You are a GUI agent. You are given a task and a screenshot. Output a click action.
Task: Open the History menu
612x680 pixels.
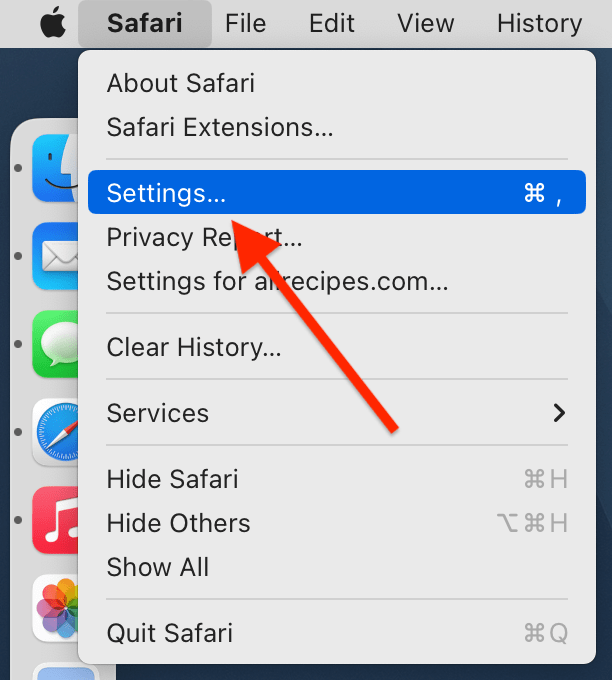(539, 23)
